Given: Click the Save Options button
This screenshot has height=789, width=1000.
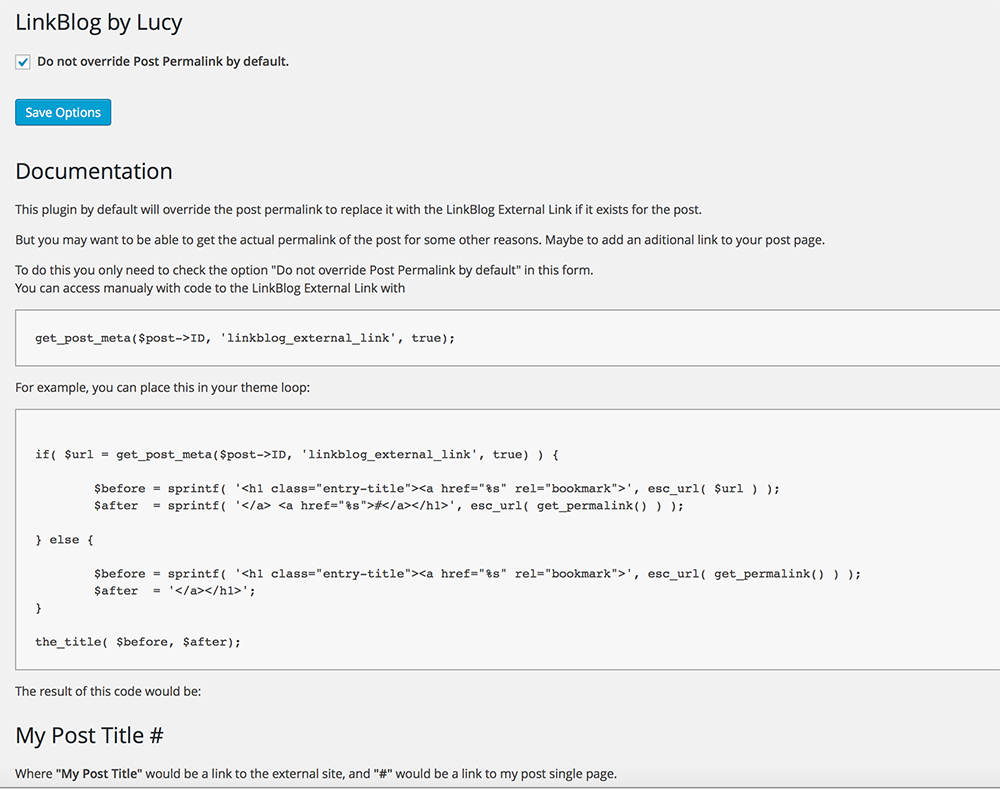Looking at the screenshot, I should pos(63,112).
